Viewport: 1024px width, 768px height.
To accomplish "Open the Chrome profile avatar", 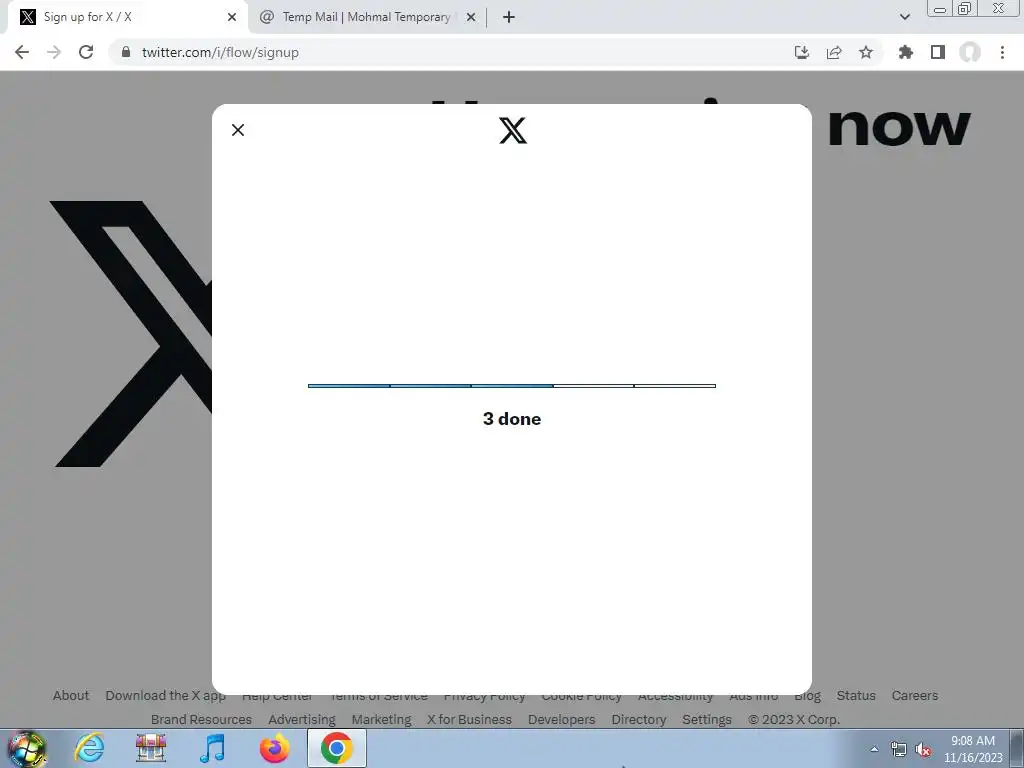I will [x=970, y=52].
